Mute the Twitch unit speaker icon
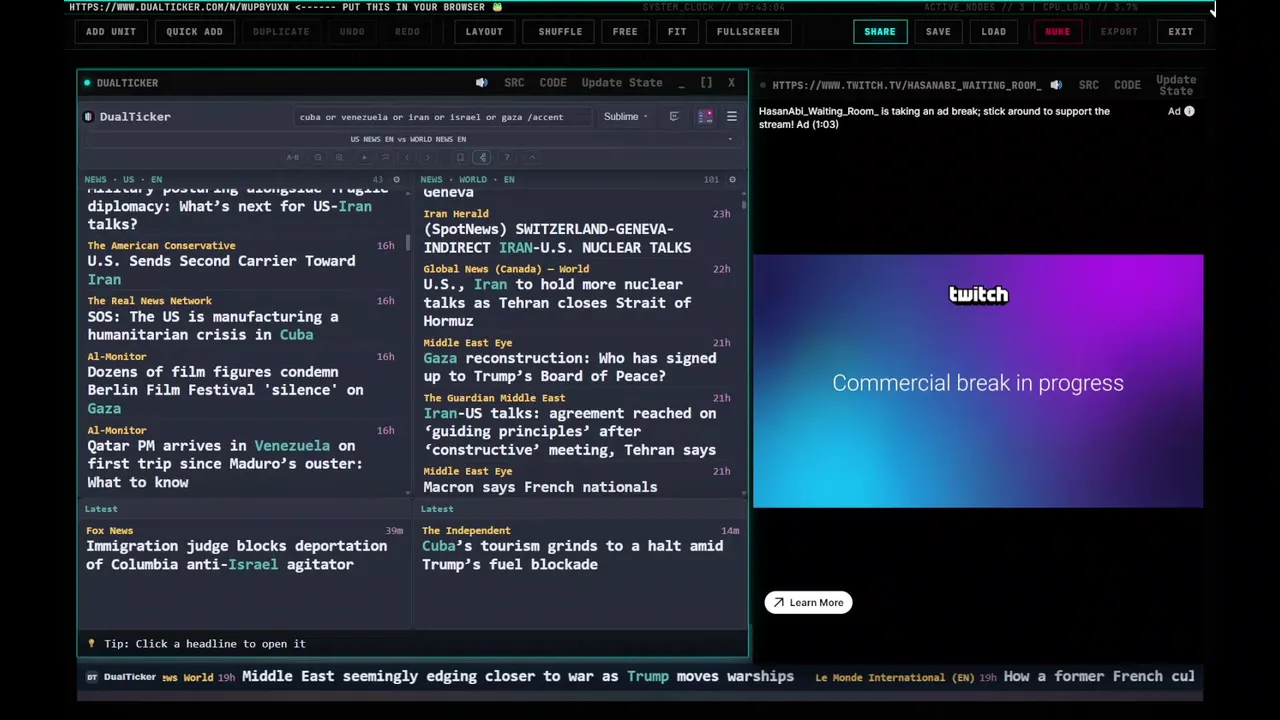Viewport: 1280px width, 720px height. [1056, 85]
